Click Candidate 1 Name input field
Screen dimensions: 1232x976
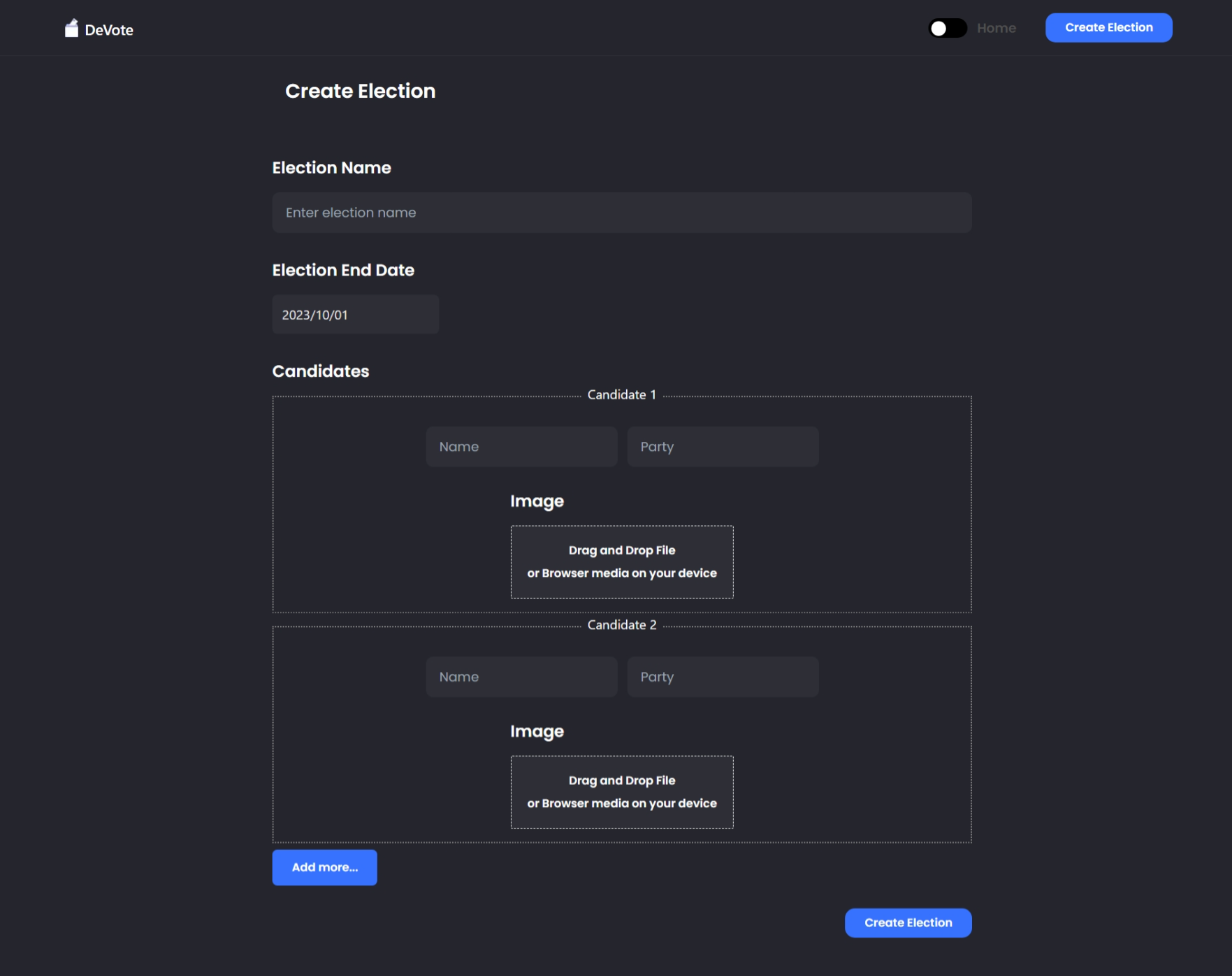521,446
